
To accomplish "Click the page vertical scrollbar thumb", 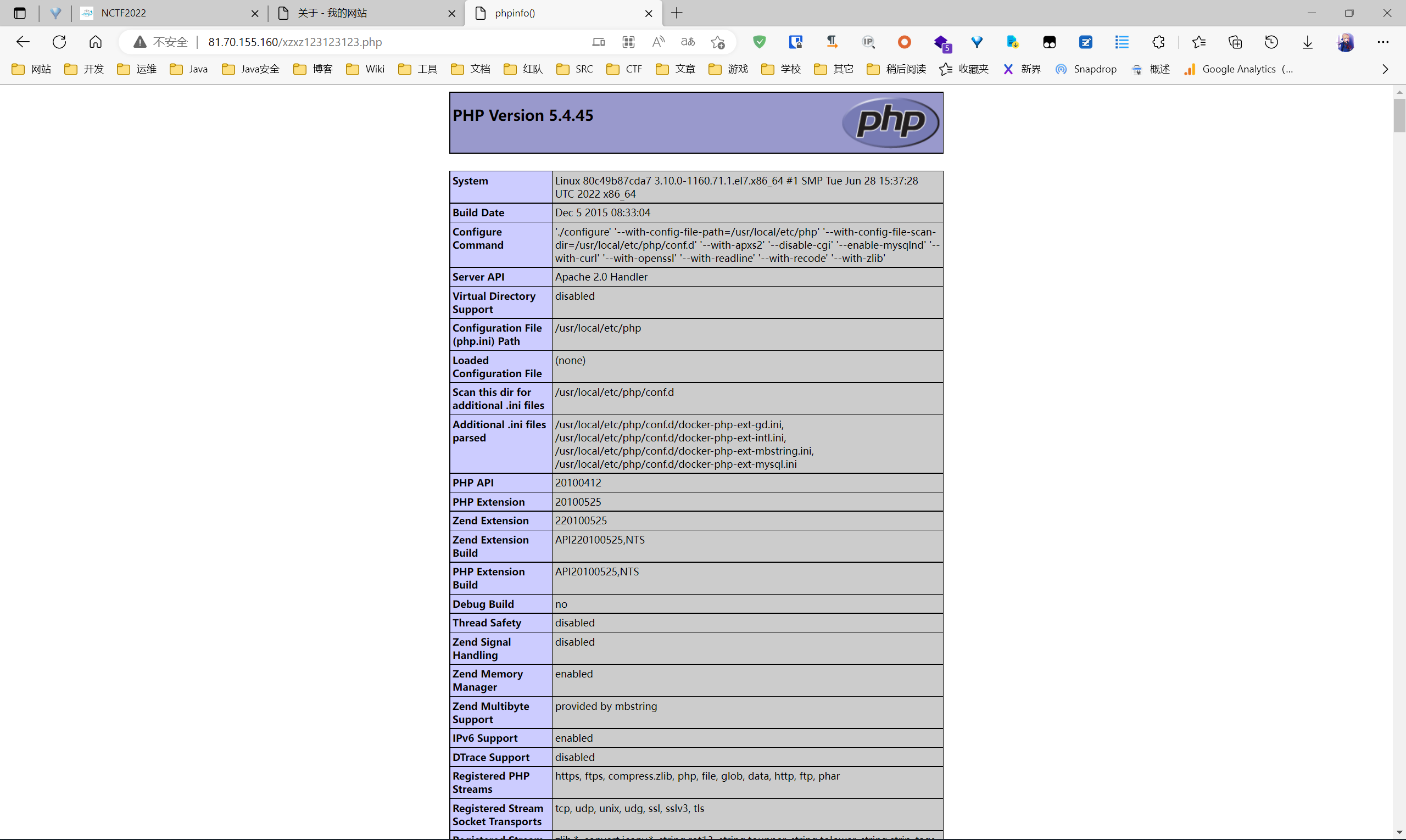I will 1399,115.
